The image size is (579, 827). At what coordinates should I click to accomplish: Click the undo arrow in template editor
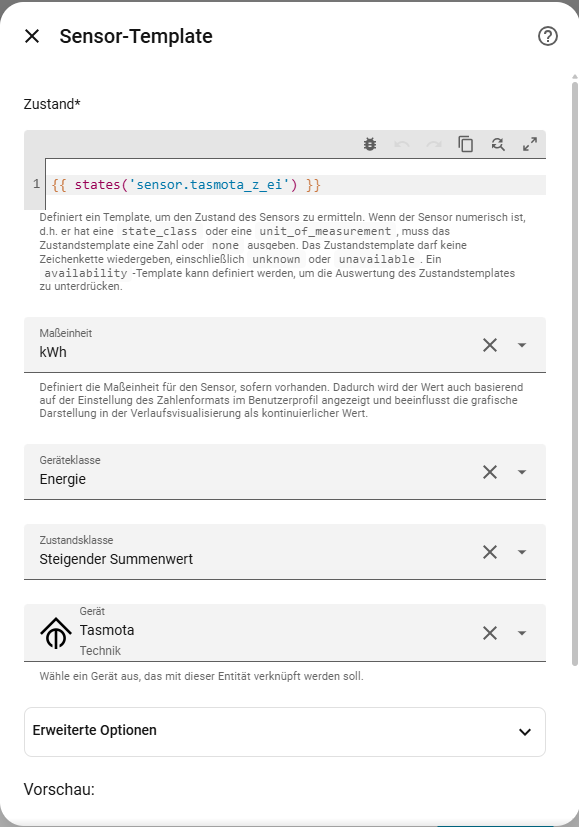click(x=402, y=144)
